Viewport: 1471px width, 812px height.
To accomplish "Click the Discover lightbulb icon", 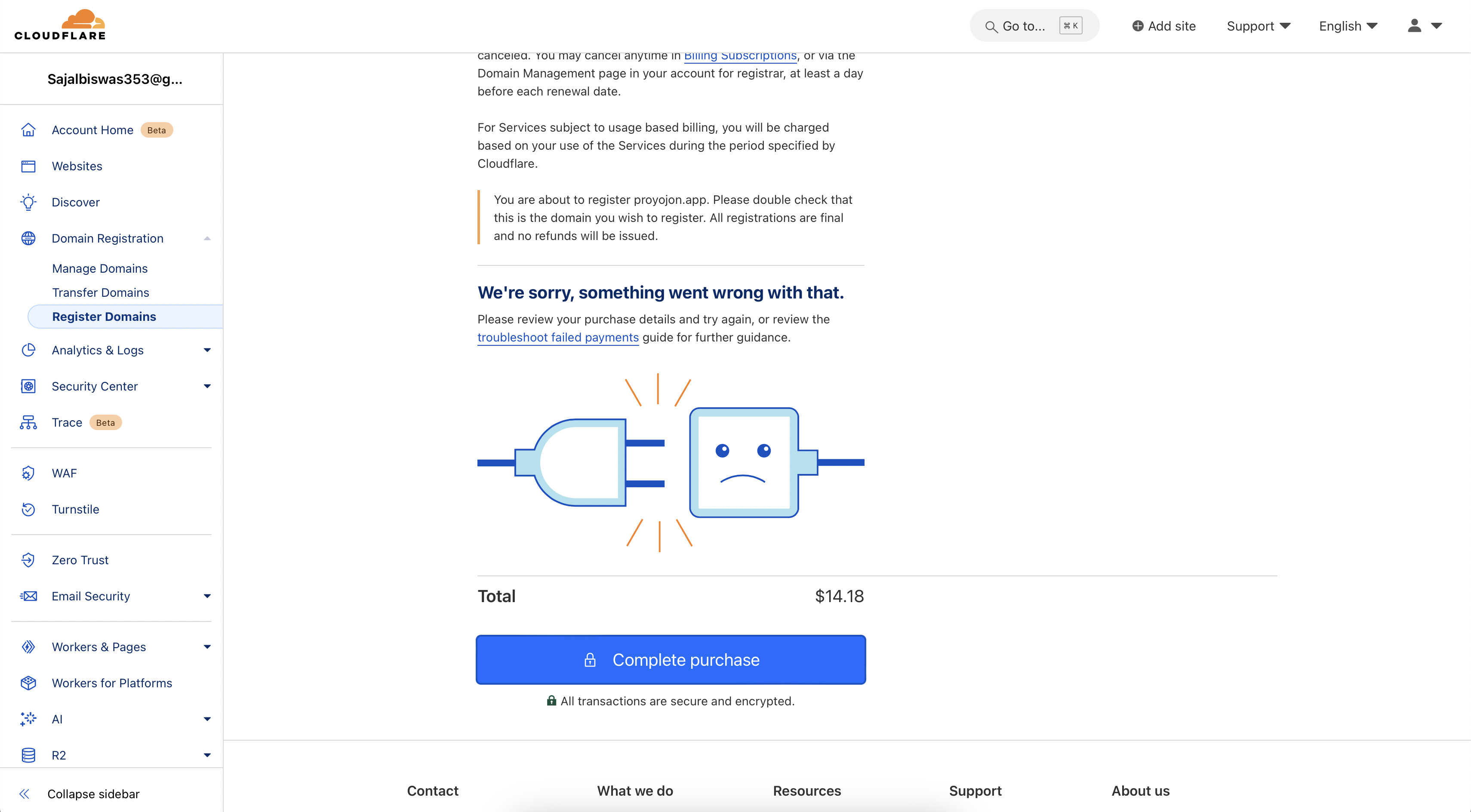I will pos(28,202).
